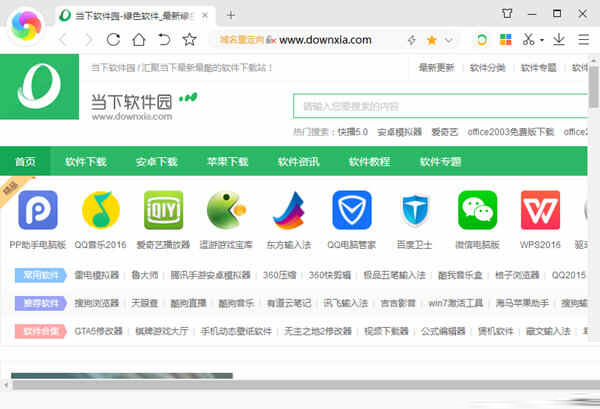
Task: Click the outlined star bookmark icon
Action: [x=189, y=39]
